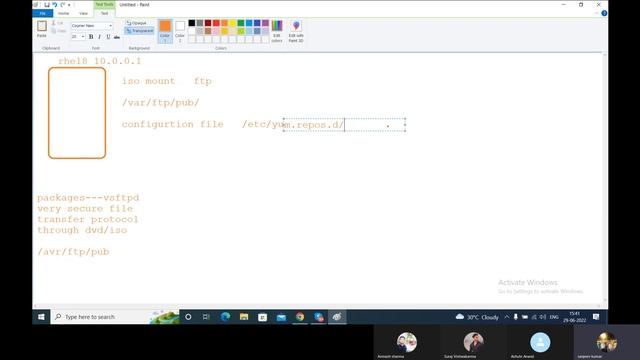
Task: Open File Explorer from taskbar
Action: (x=244, y=317)
